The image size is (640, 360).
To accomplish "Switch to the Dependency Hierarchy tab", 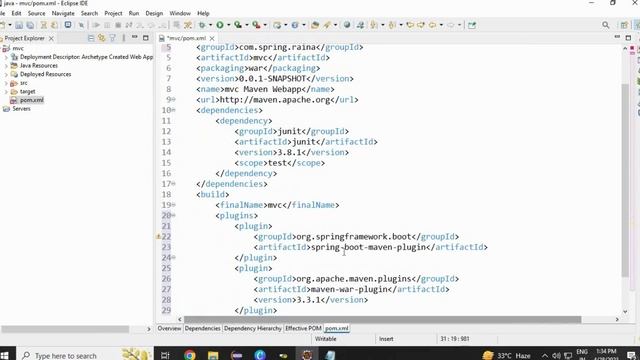I will [253, 328].
